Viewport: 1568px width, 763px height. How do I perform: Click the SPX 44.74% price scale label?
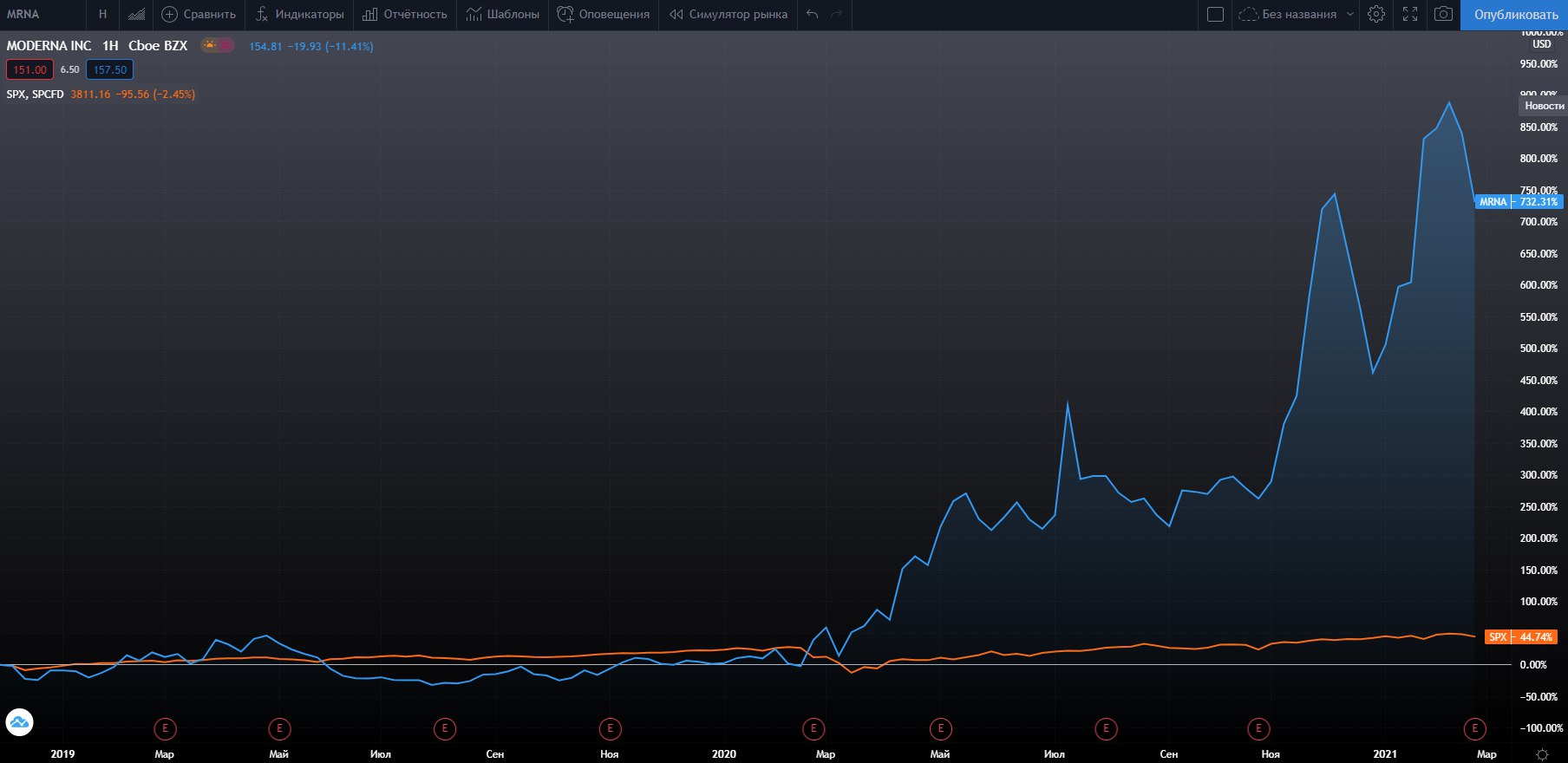coord(1521,637)
